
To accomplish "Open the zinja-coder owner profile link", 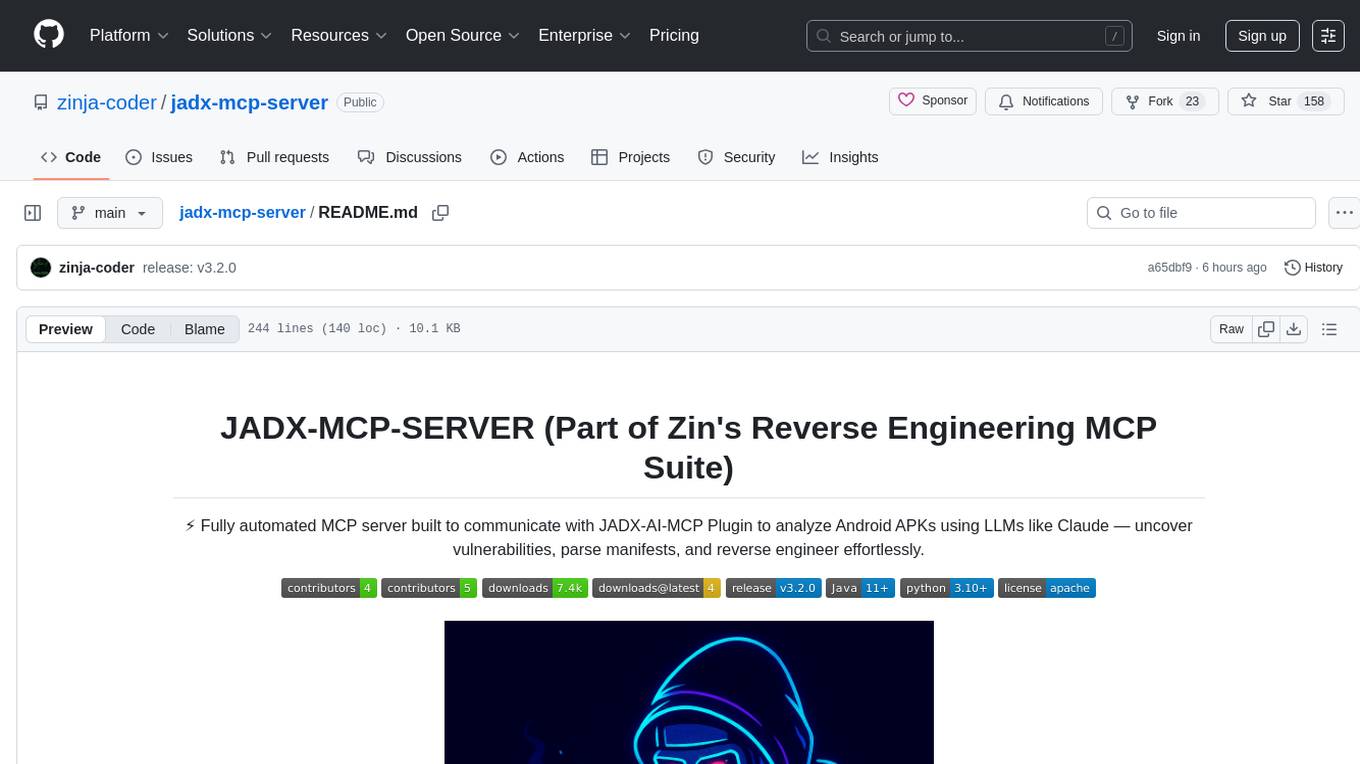I will click(107, 102).
